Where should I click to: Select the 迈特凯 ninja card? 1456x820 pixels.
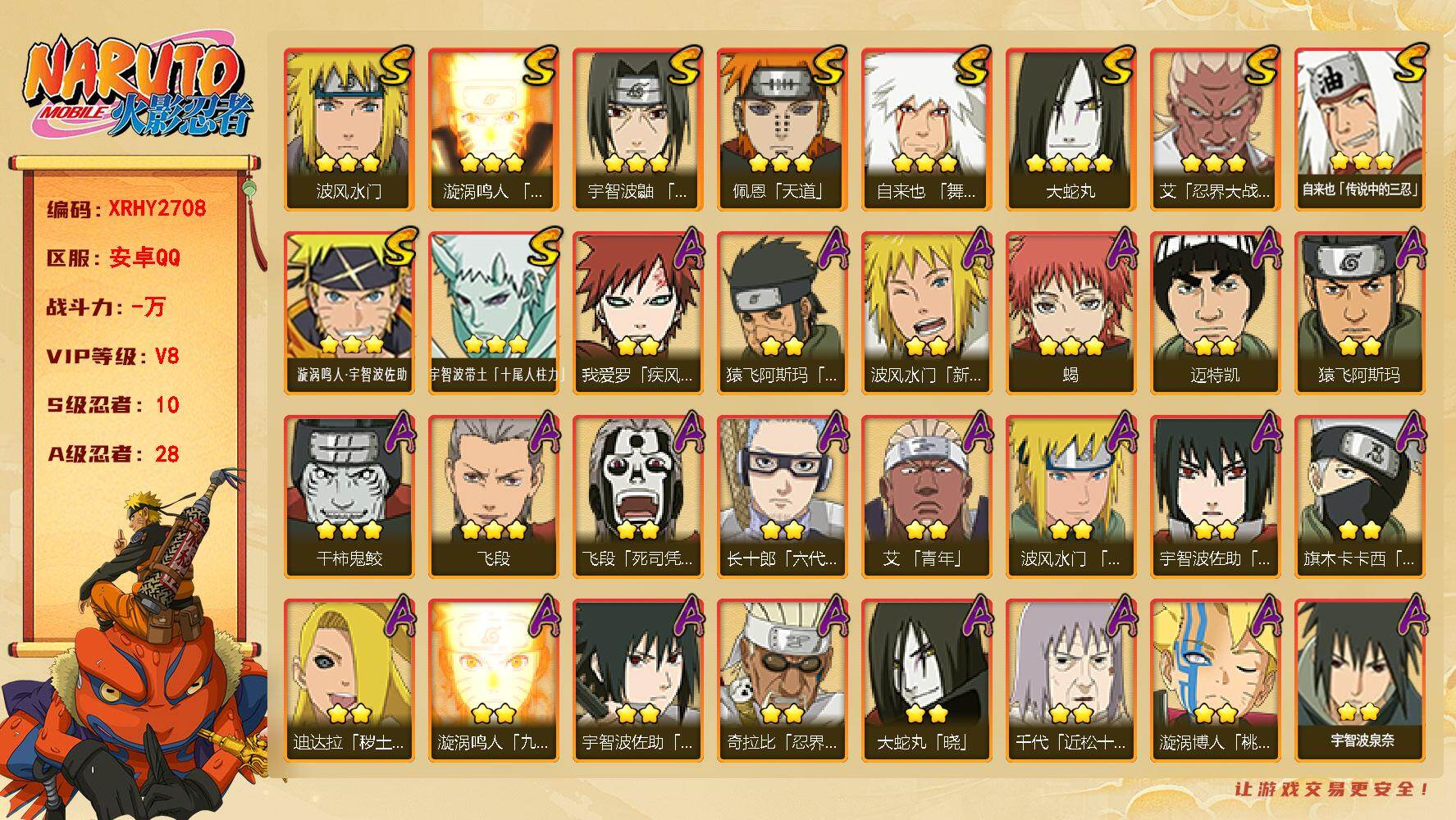click(1216, 313)
